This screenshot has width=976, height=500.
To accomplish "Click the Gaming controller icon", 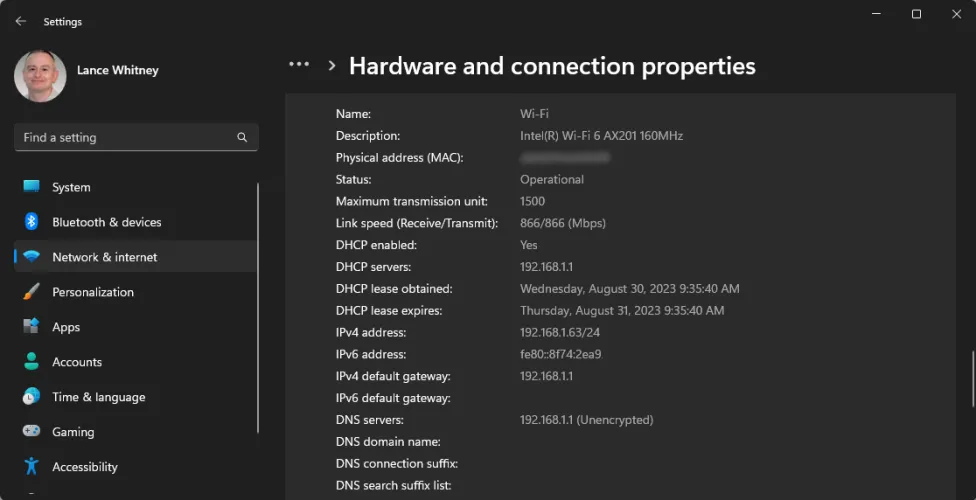I will [x=32, y=432].
